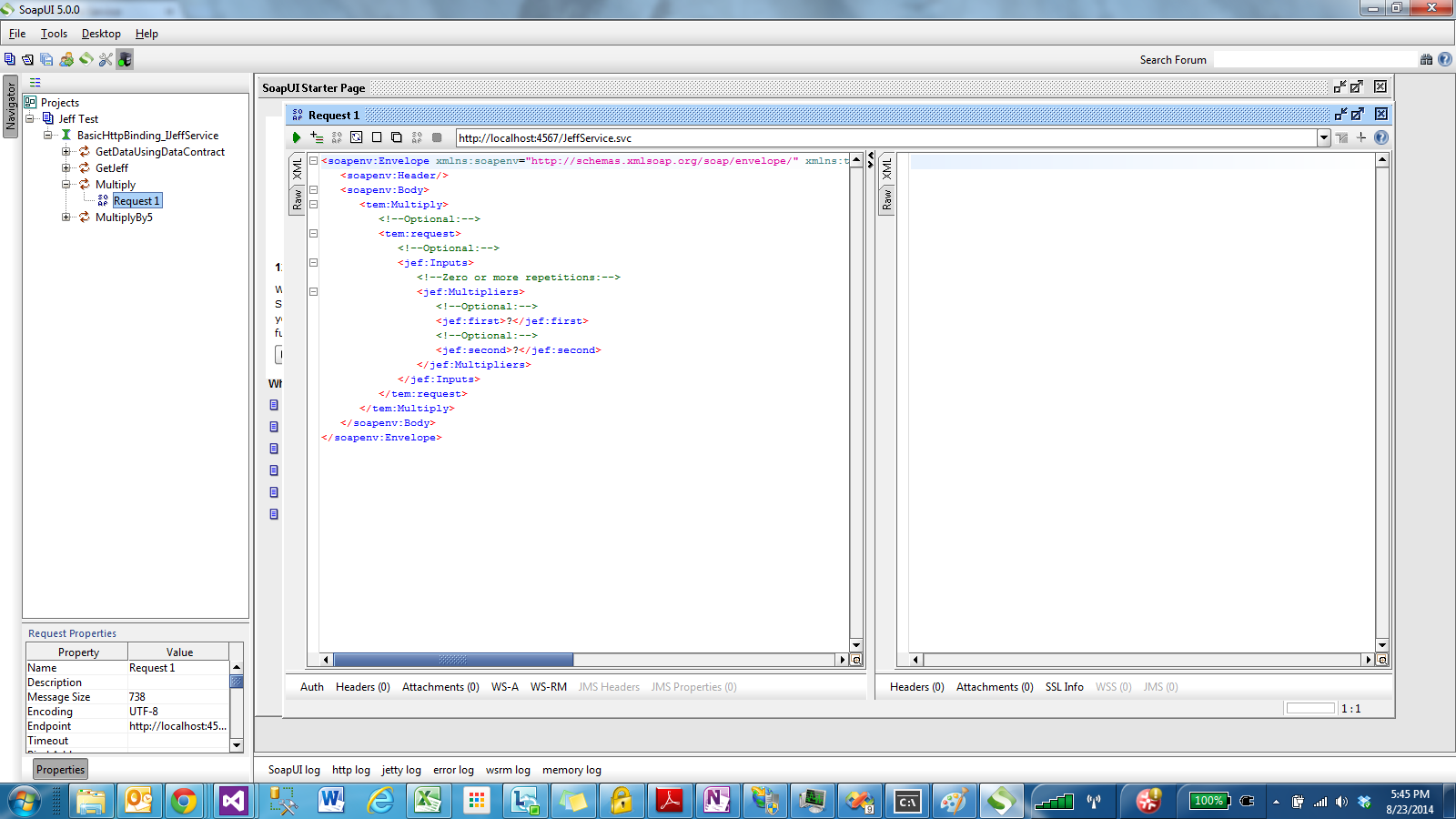Expand the GetDataUsingDataContract tree node
Image resolution: width=1456 pixels, height=819 pixels.
tap(64, 151)
